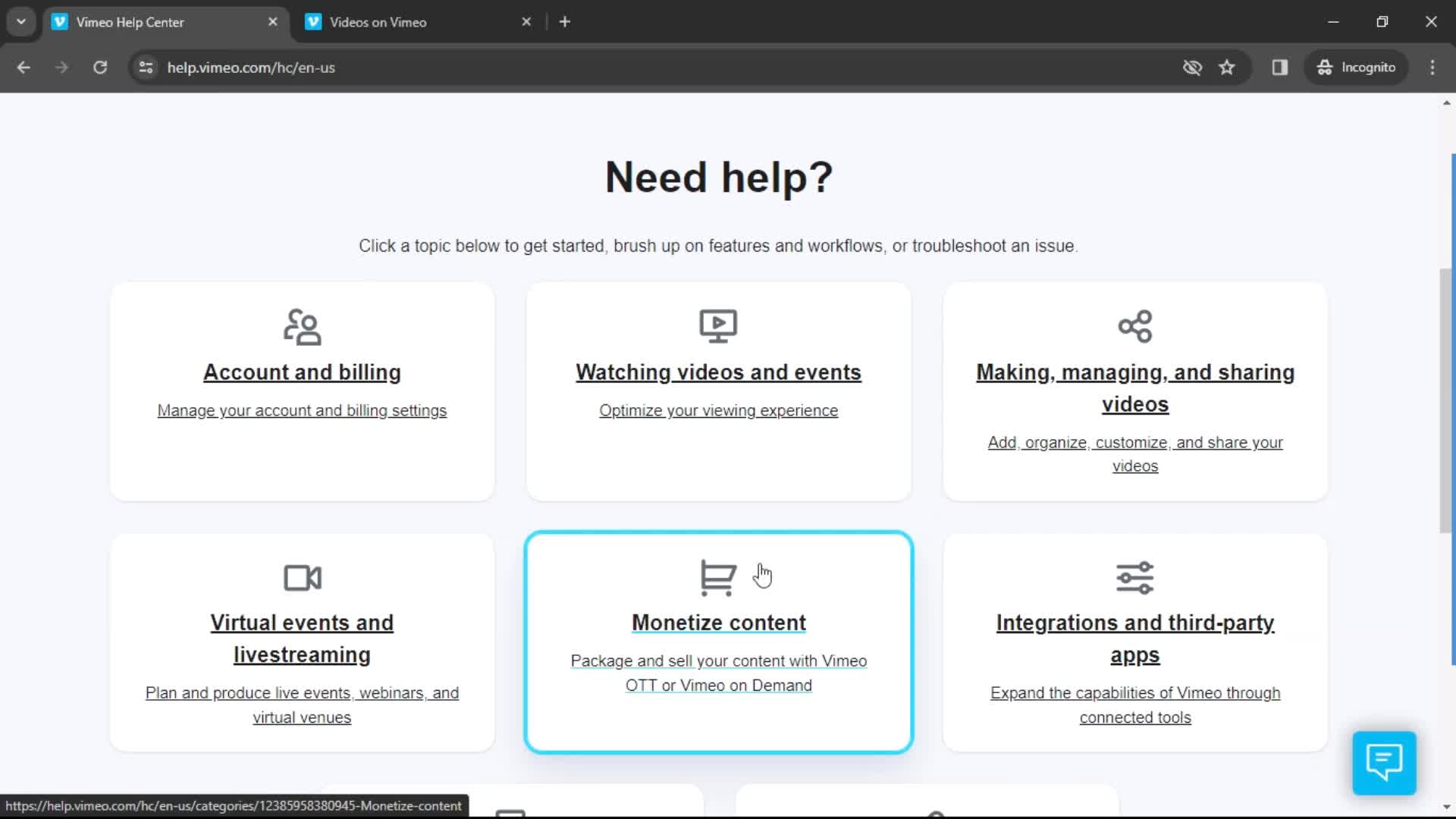Image resolution: width=1456 pixels, height=819 pixels.
Task: Open the Incognito profile indicator
Action: pos(1357,67)
